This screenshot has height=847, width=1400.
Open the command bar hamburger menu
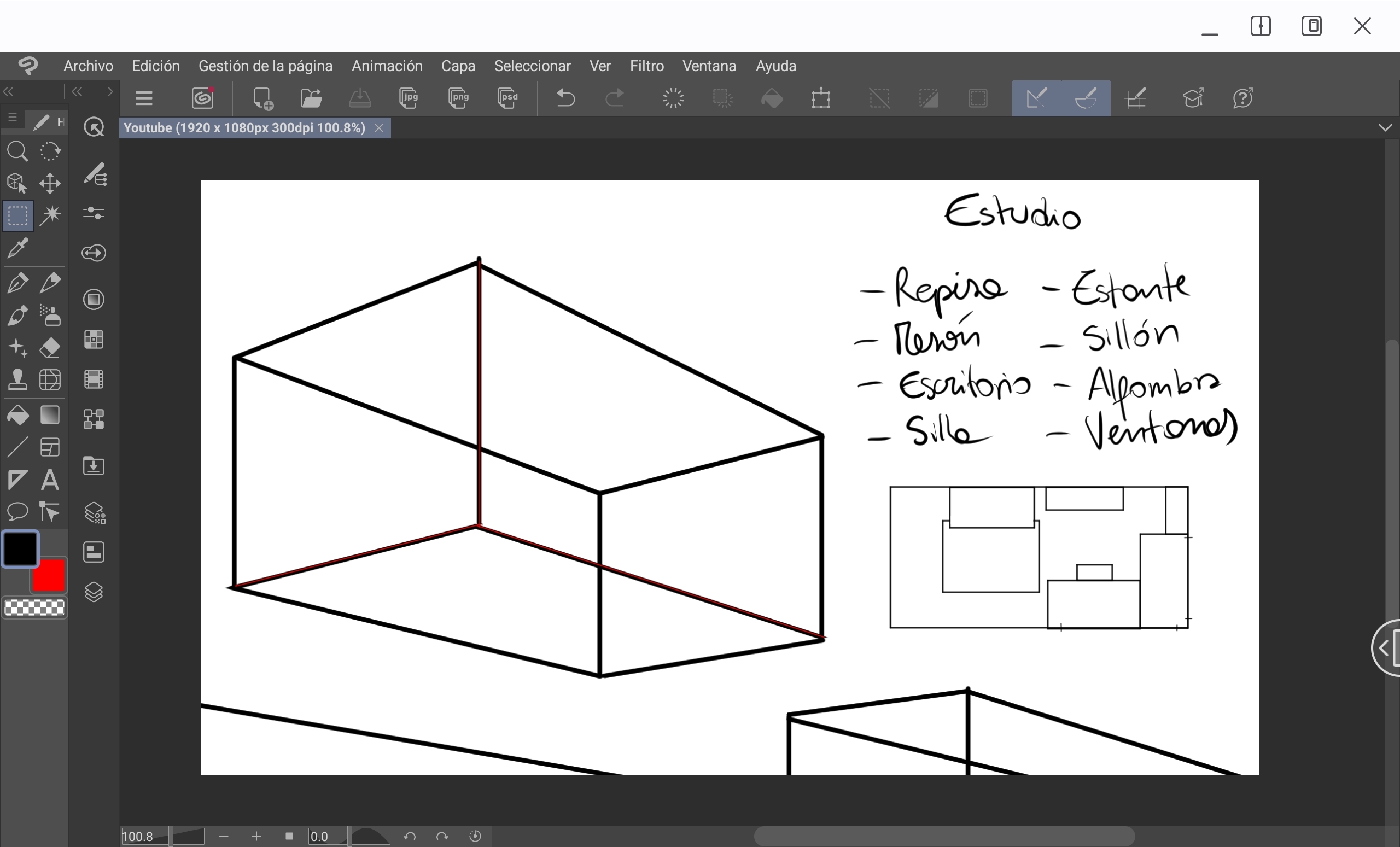144,98
